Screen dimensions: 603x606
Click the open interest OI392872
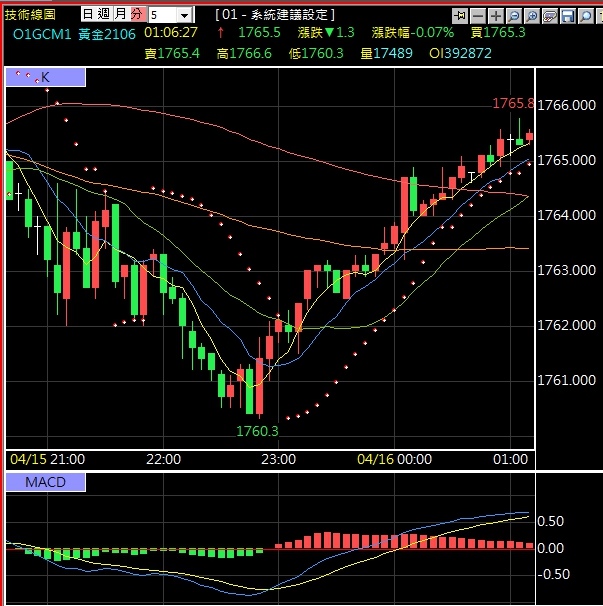coord(460,53)
